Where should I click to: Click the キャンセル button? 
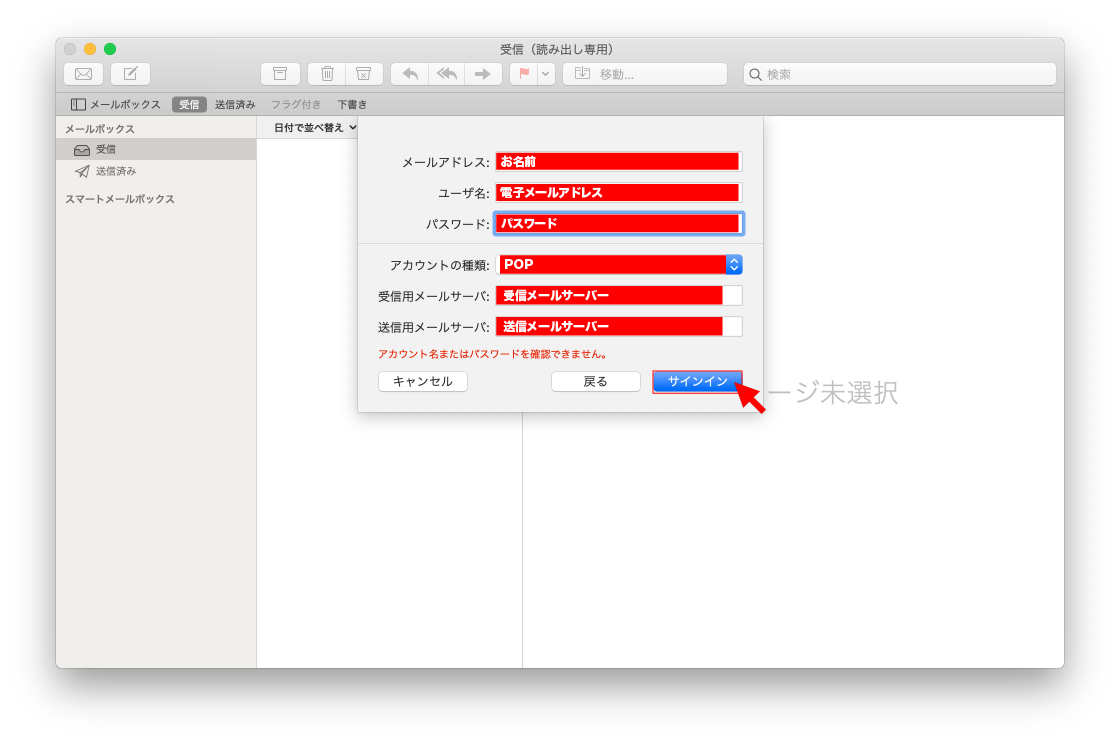click(x=422, y=381)
